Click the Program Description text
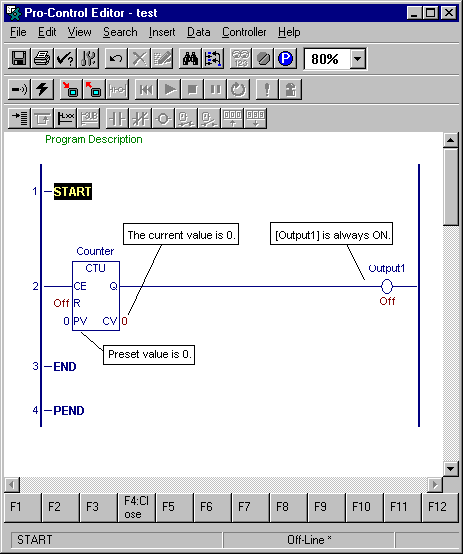 tap(94, 139)
